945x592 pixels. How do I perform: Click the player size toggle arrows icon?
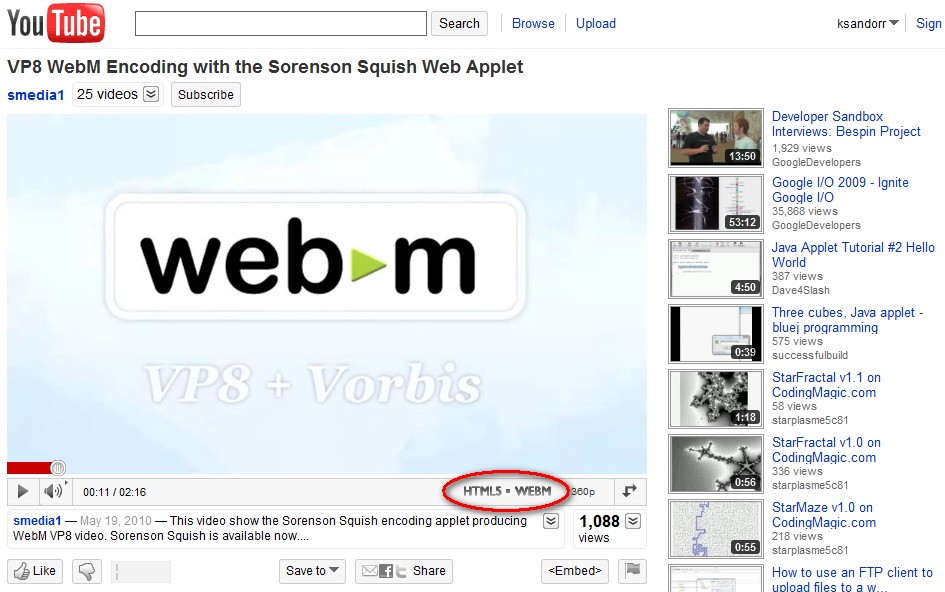(629, 491)
